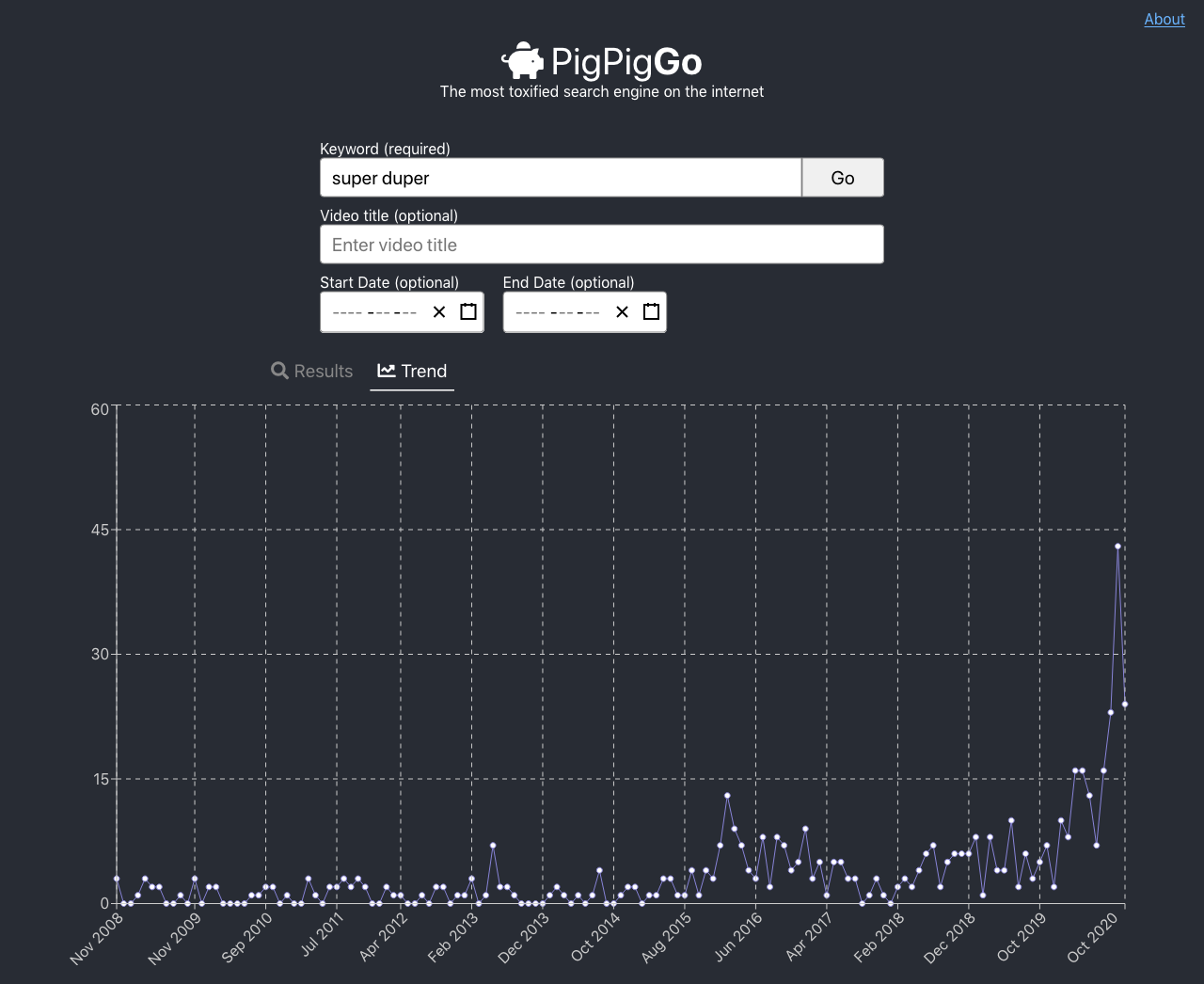Click the y-axis label 60
1204x984 pixels.
pos(100,409)
